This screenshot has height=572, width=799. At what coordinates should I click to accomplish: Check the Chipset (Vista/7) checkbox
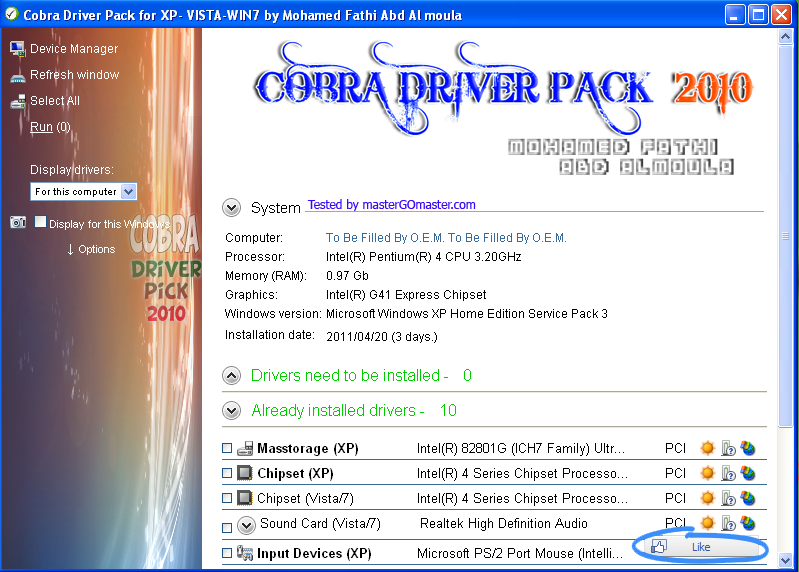[227, 498]
